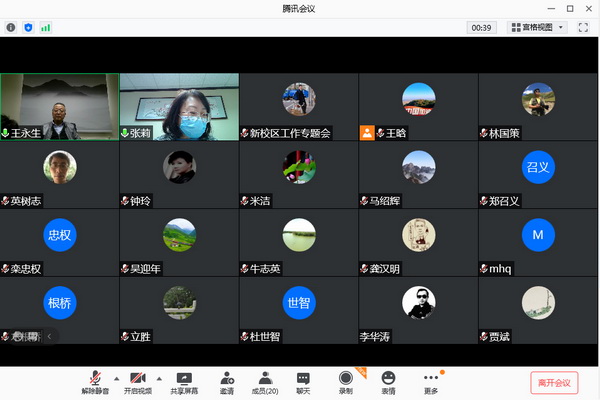Open the security shield icon
The height and width of the screenshot is (400, 600).
[x=28, y=27]
